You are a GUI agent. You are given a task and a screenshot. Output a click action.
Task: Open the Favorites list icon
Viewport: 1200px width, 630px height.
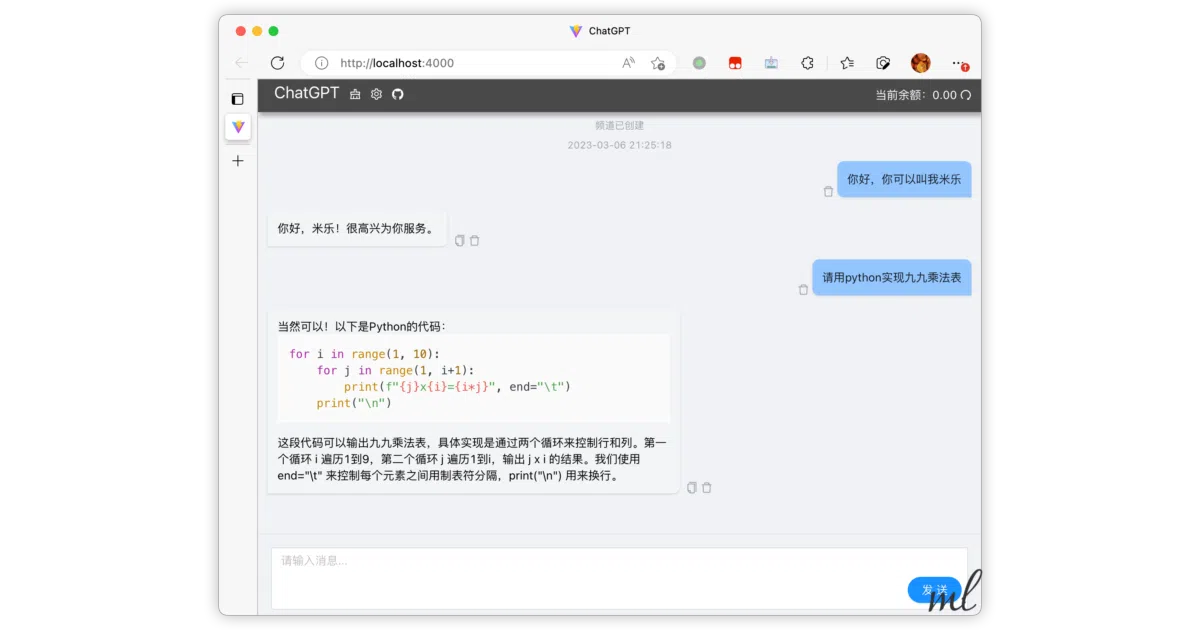tap(847, 62)
